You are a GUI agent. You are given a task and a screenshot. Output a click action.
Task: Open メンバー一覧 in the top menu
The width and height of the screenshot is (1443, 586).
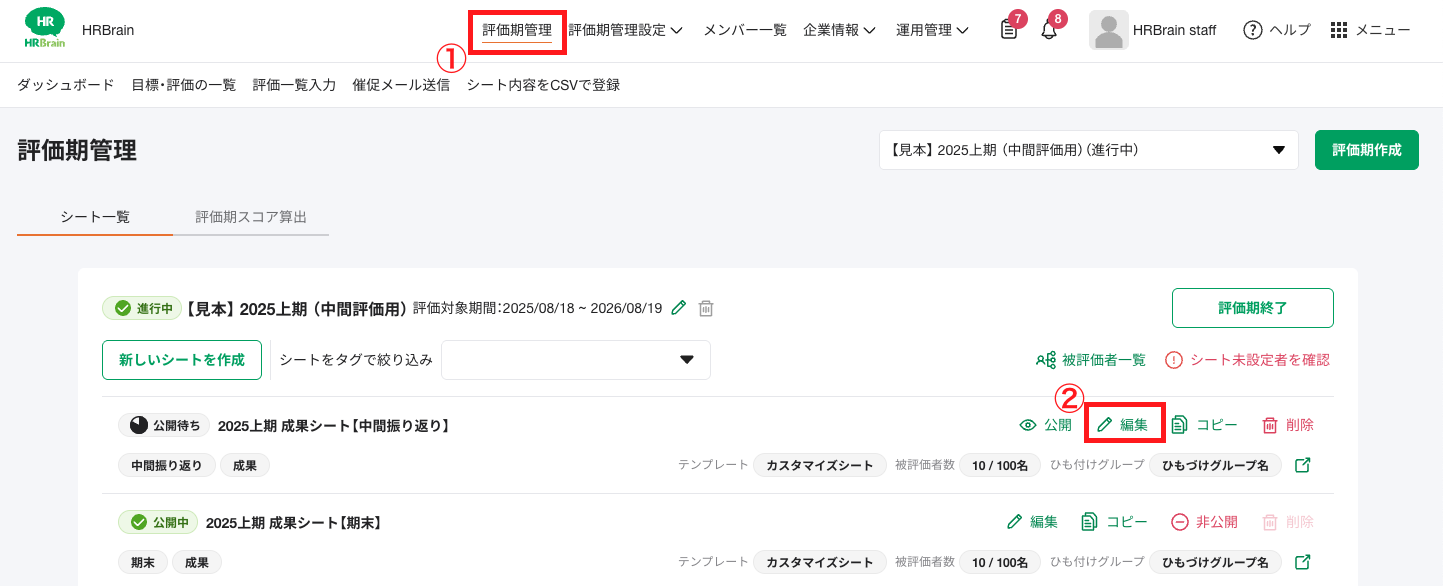point(744,30)
